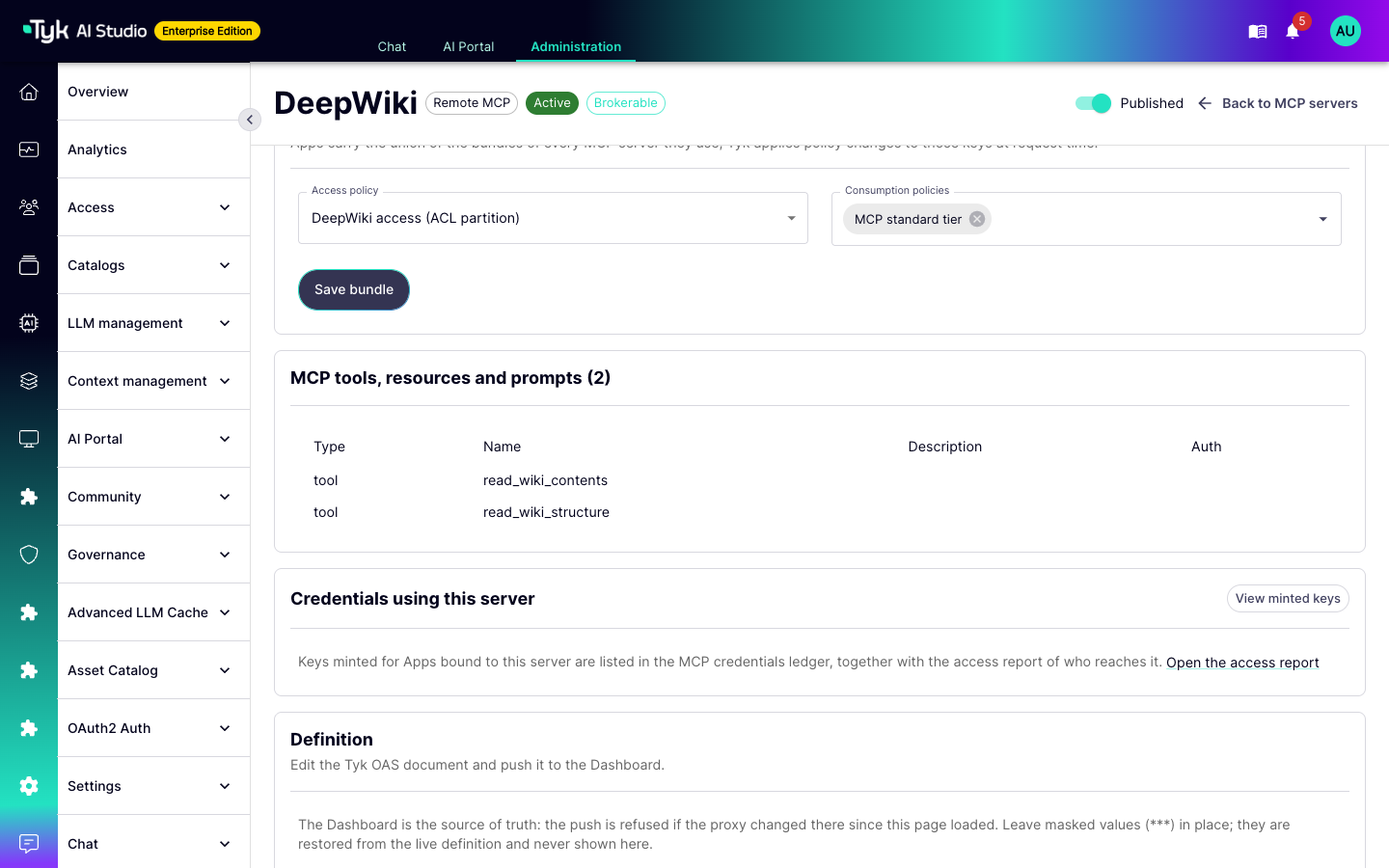Expand the LLM management section
The image size is (1389, 868).
pos(153,323)
